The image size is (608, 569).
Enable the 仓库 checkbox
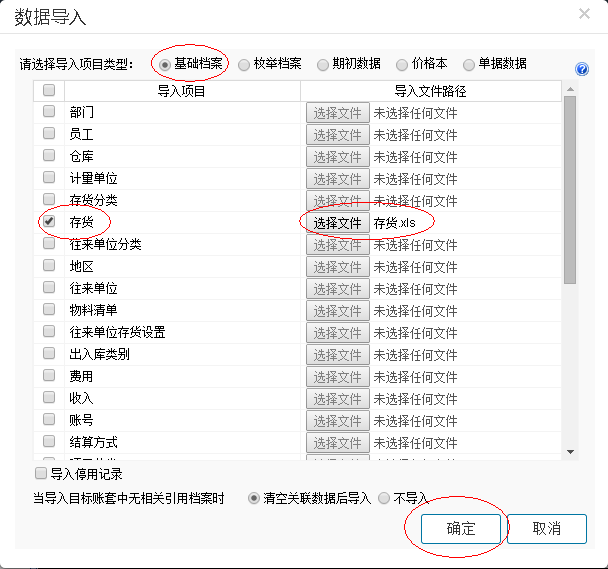click(x=49, y=156)
